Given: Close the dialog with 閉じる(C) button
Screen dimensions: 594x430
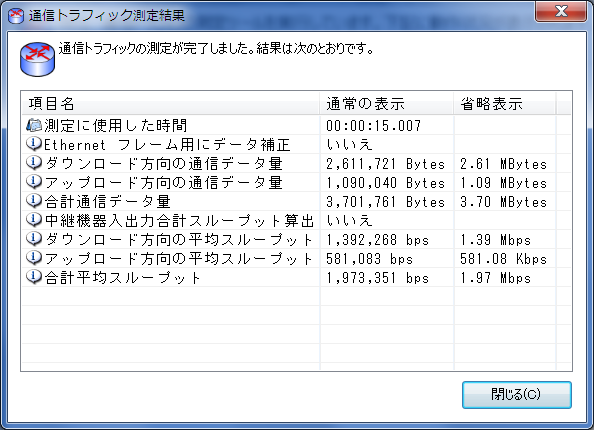Looking at the screenshot, I should tap(517, 395).
